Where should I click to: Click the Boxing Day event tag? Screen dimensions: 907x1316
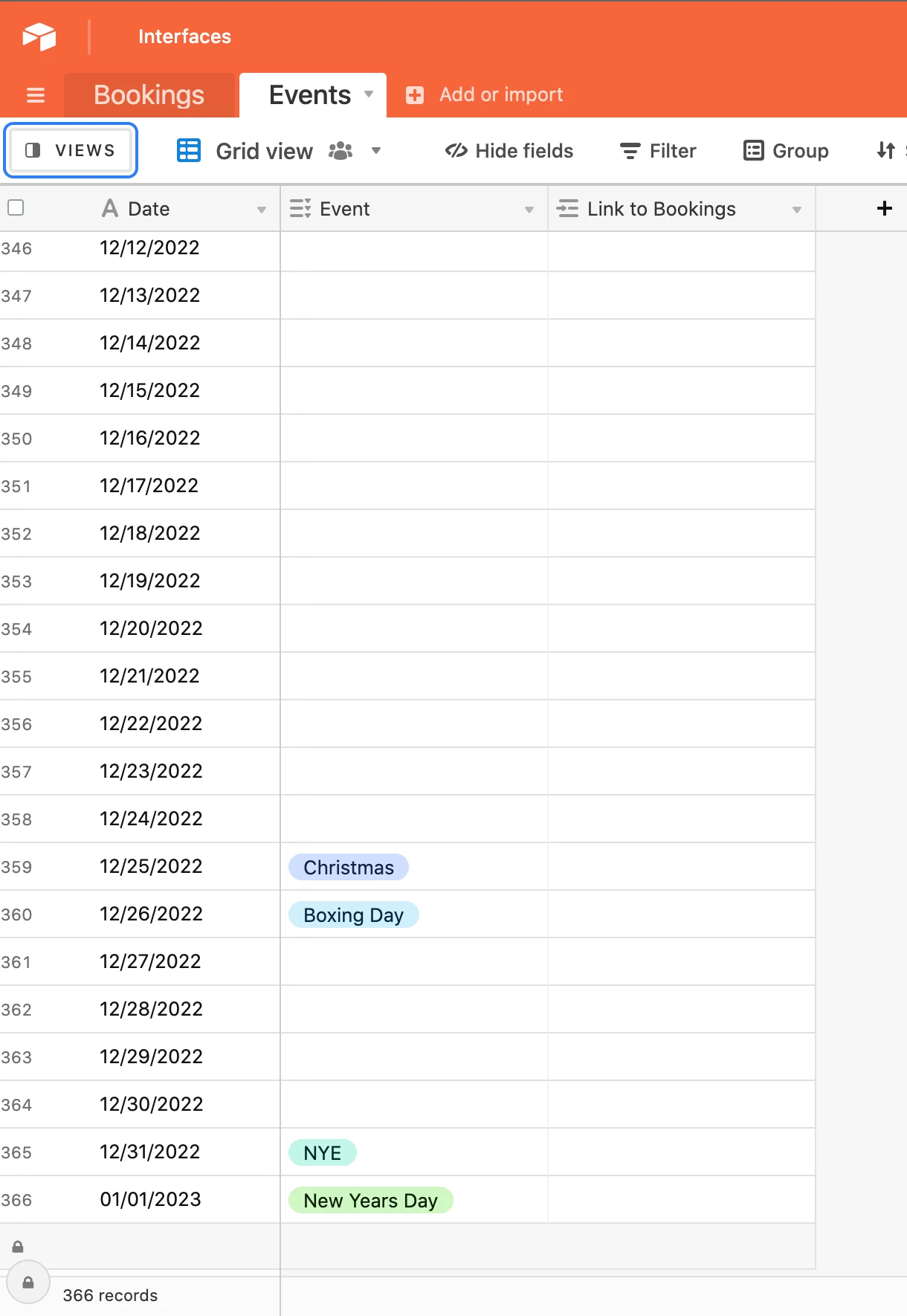pyautogui.click(x=353, y=915)
